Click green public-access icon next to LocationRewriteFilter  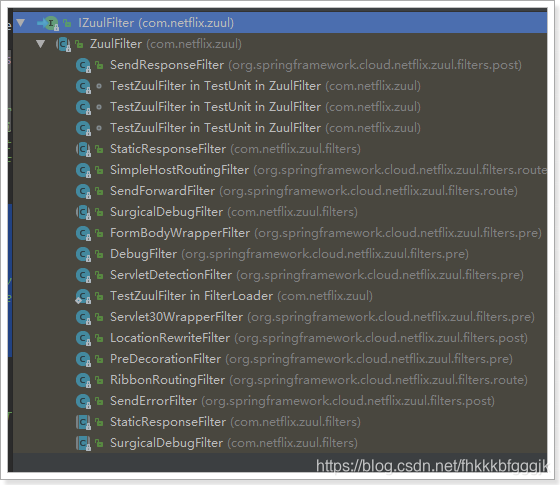coord(99,338)
